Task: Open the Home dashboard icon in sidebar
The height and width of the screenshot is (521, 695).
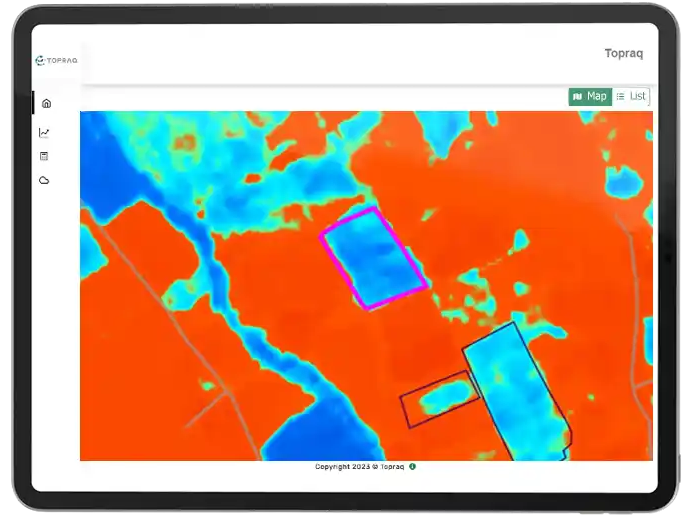Action: (46, 103)
